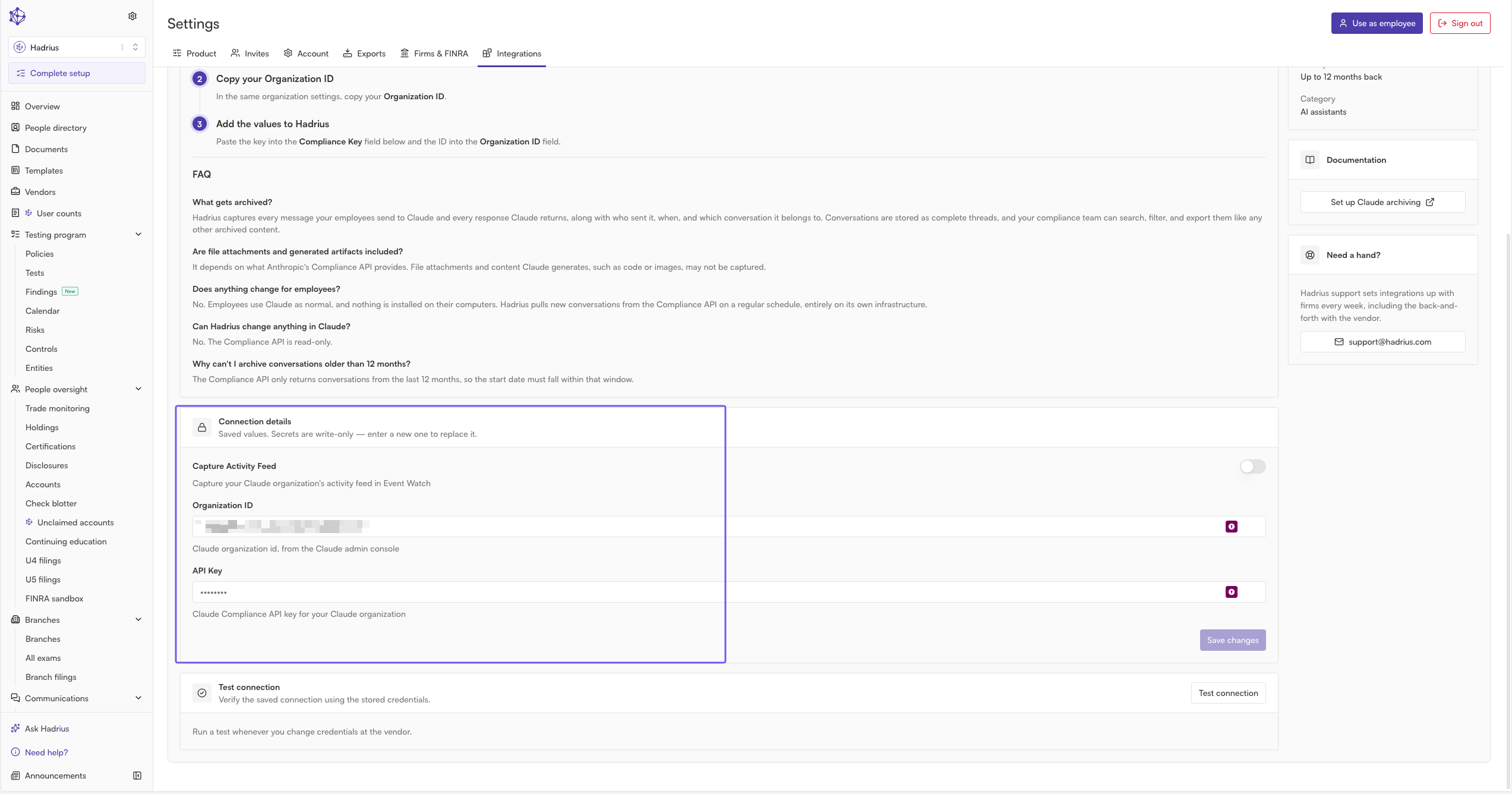The image size is (1512, 794).
Task: Click the Connection details lock icon
Action: click(x=202, y=427)
